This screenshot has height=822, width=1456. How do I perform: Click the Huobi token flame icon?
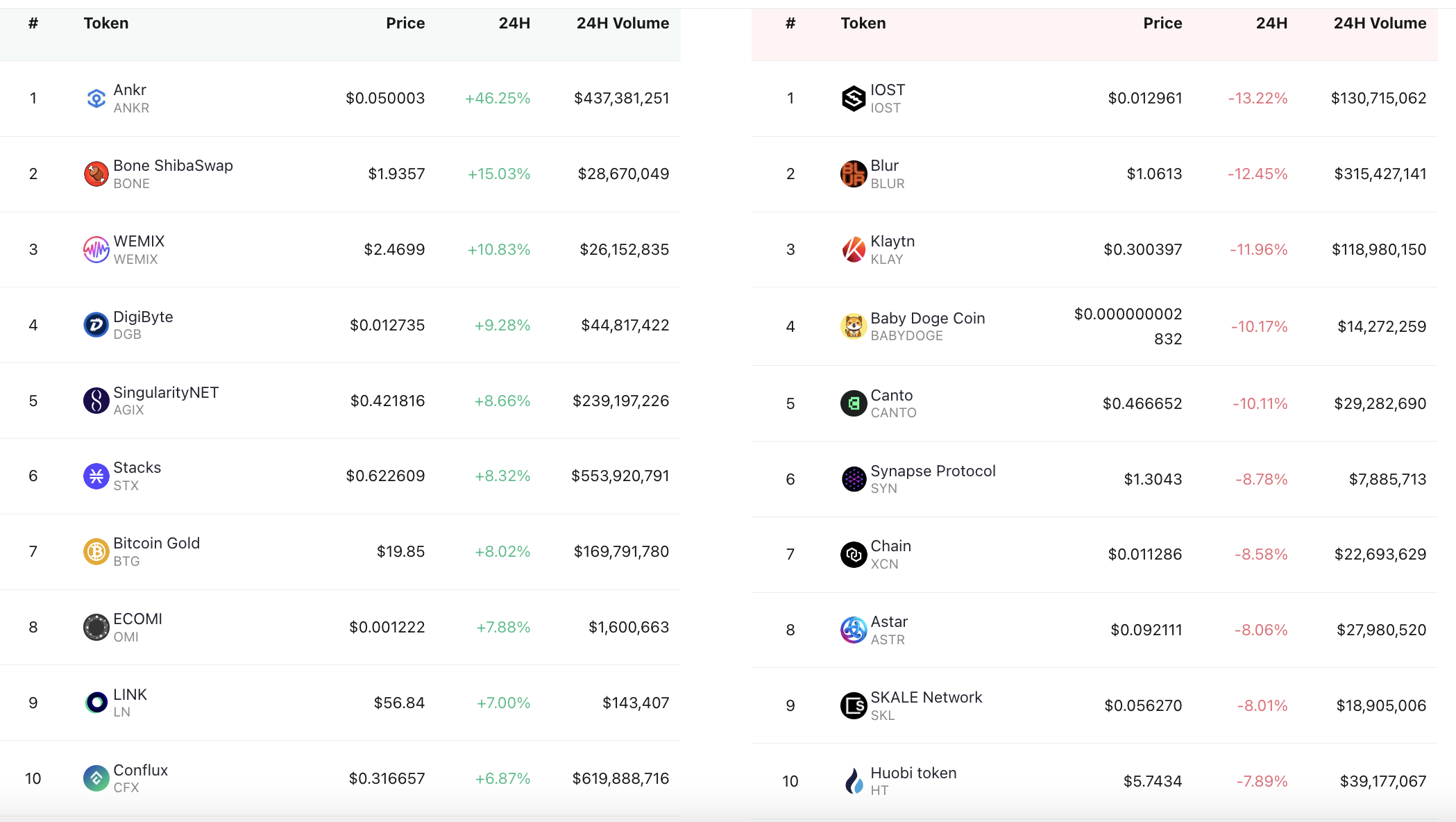[854, 781]
